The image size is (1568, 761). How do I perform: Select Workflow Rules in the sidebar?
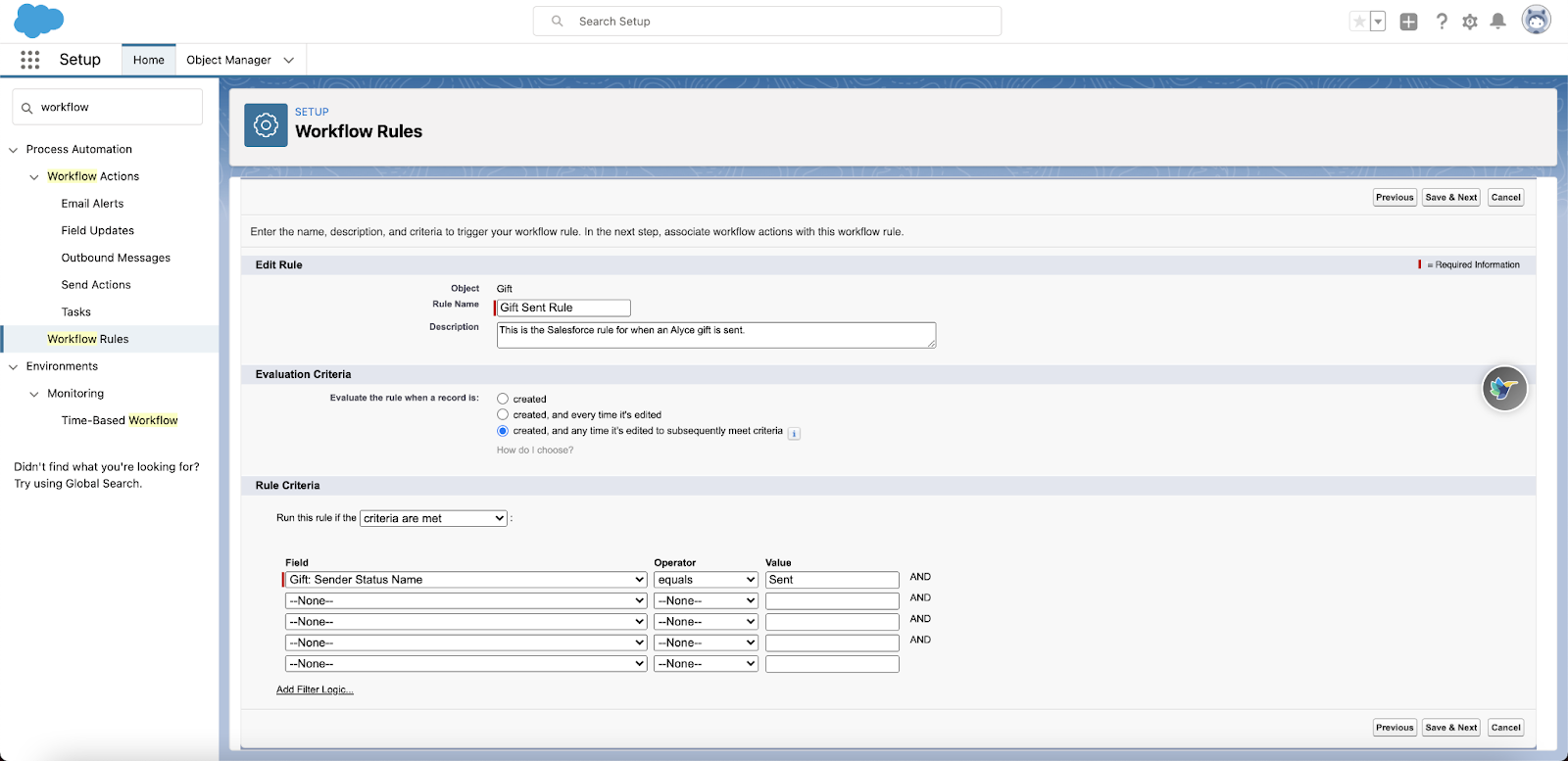pos(88,339)
